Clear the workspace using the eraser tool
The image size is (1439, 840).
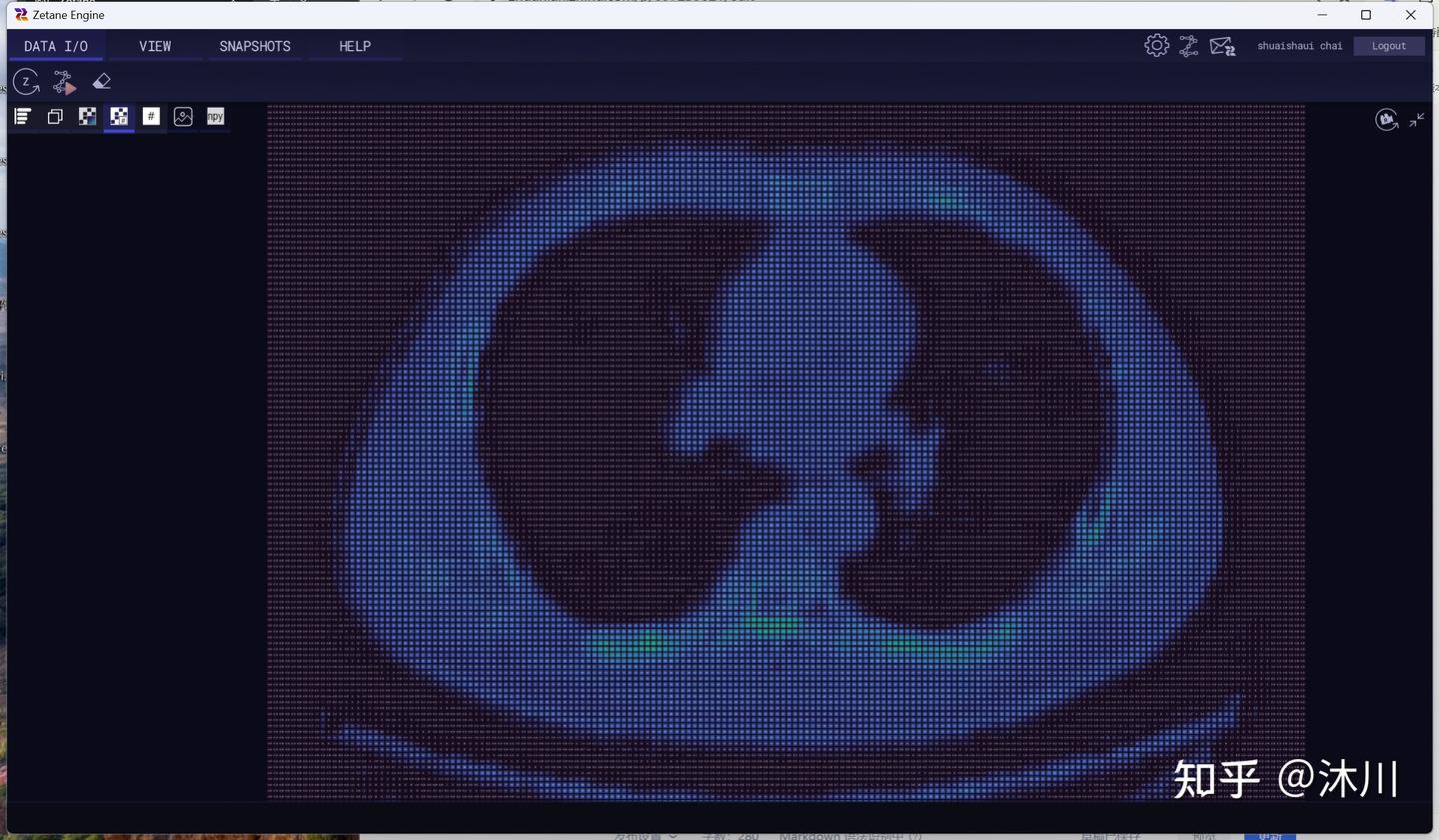pos(101,81)
